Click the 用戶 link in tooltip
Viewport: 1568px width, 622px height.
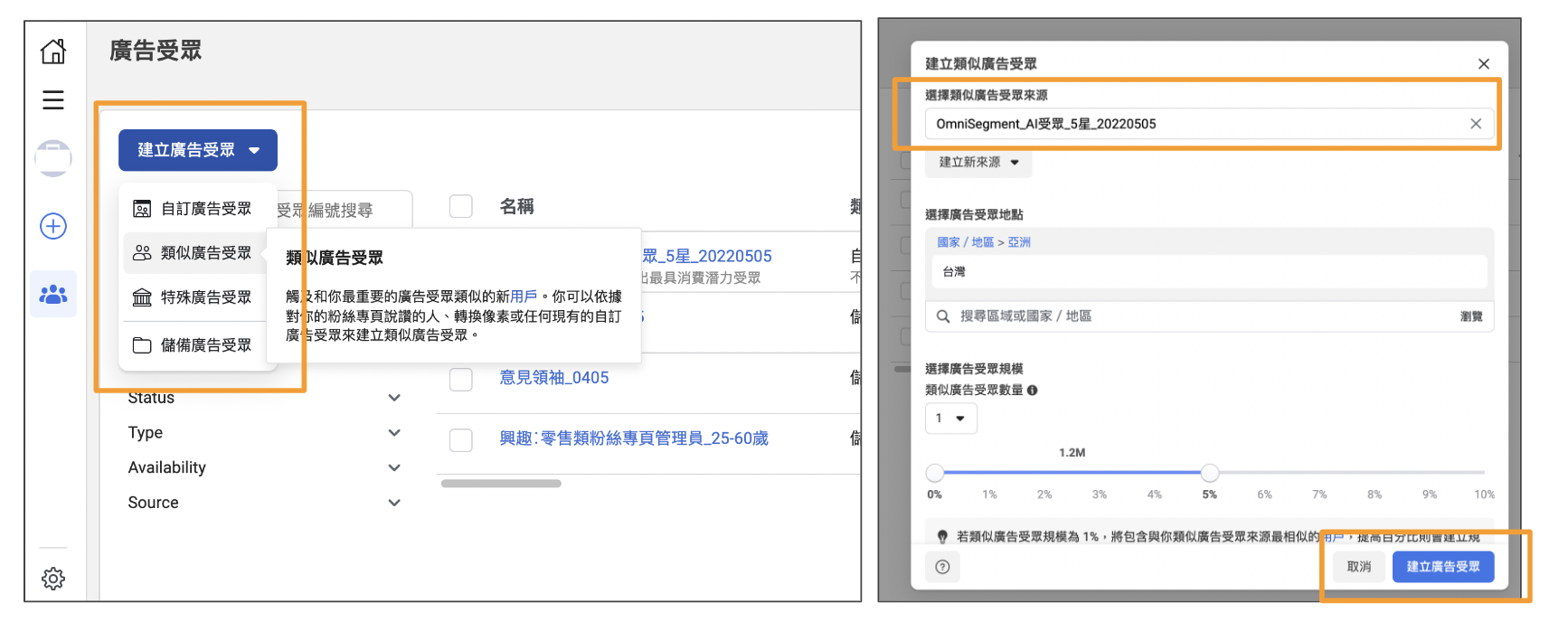click(x=524, y=297)
